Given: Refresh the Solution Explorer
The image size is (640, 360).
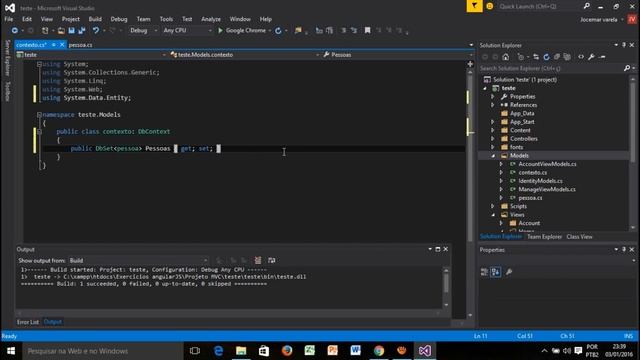Looking at the screenshot, I should point(546,57).
